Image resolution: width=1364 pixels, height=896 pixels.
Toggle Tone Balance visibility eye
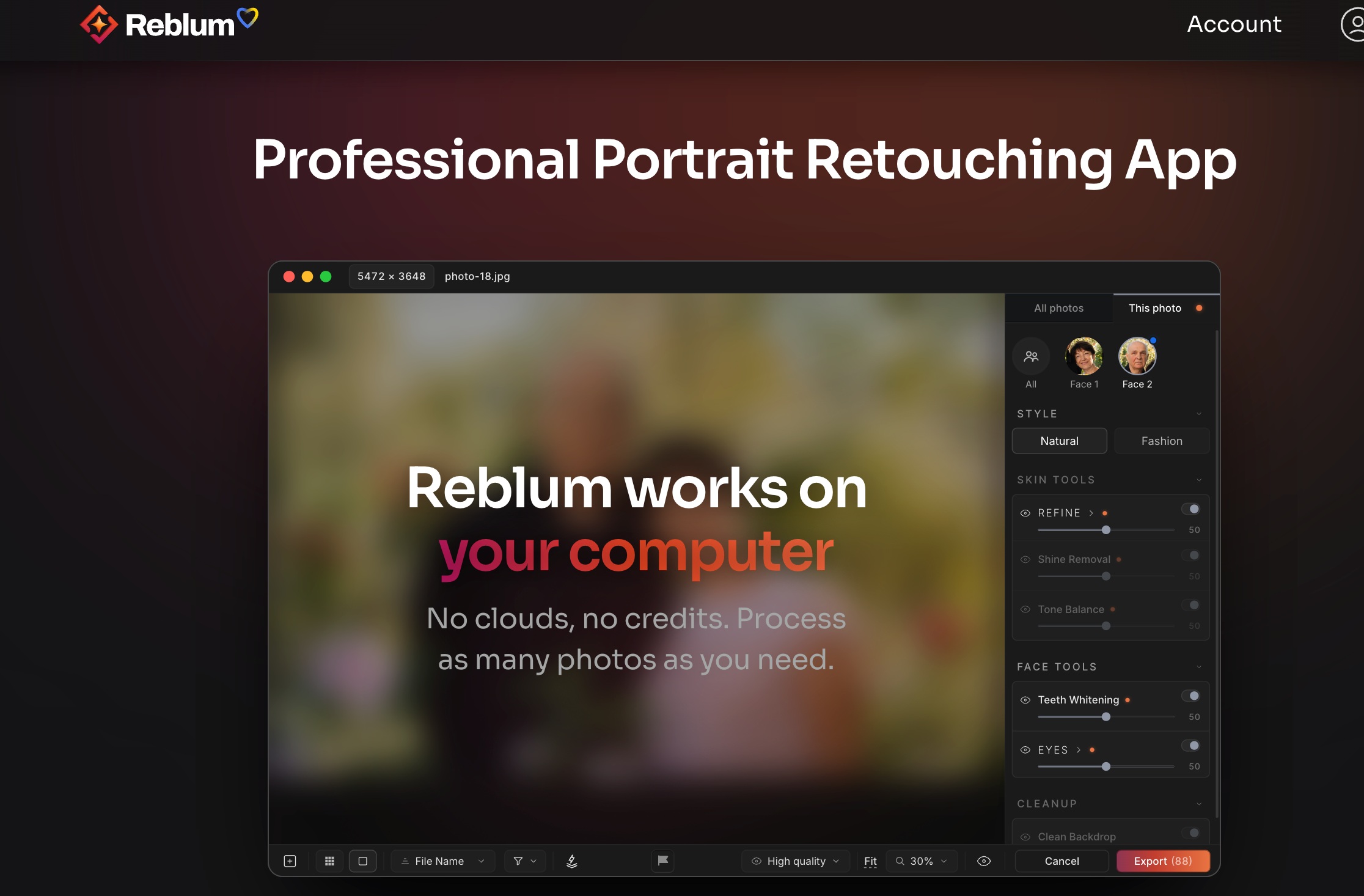click(1025, 609)
